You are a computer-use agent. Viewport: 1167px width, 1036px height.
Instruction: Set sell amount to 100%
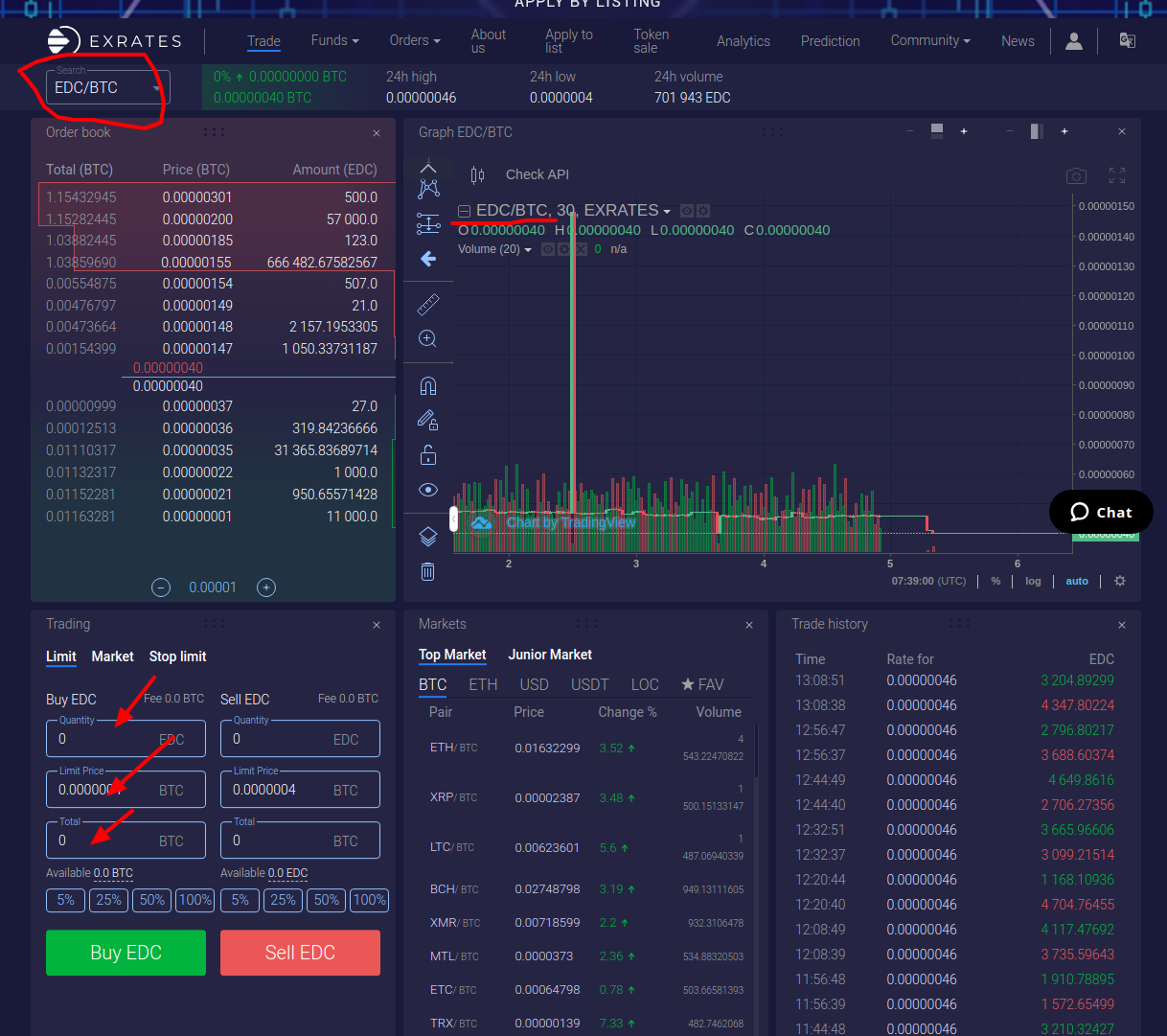pos(369,900)
